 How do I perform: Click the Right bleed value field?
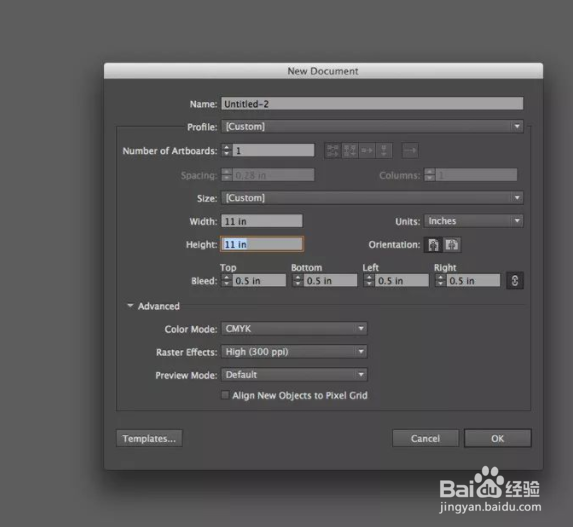[473, 281]
